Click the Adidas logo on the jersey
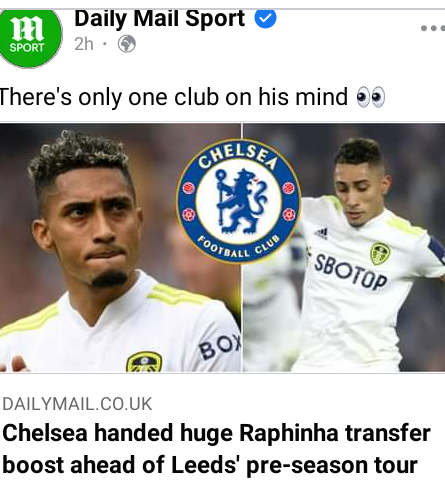445x486 pixels. (322, 234)
